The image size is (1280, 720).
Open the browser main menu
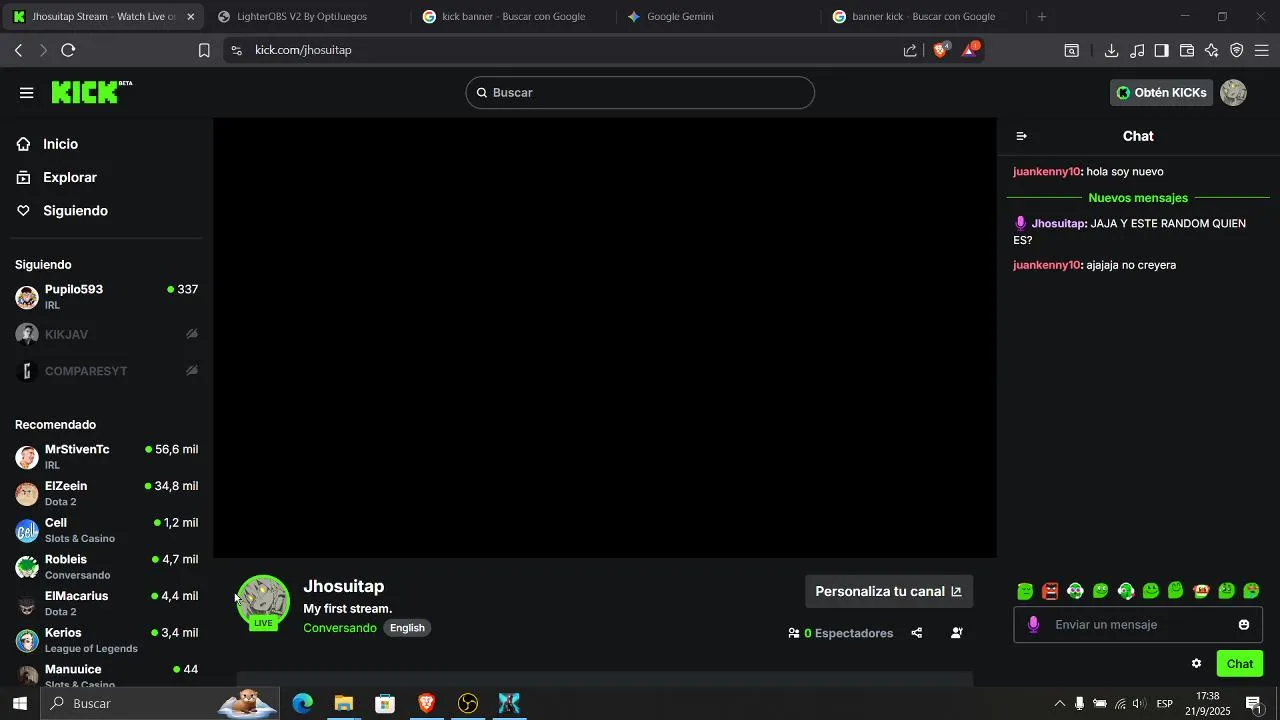(x=1262, y=50)
